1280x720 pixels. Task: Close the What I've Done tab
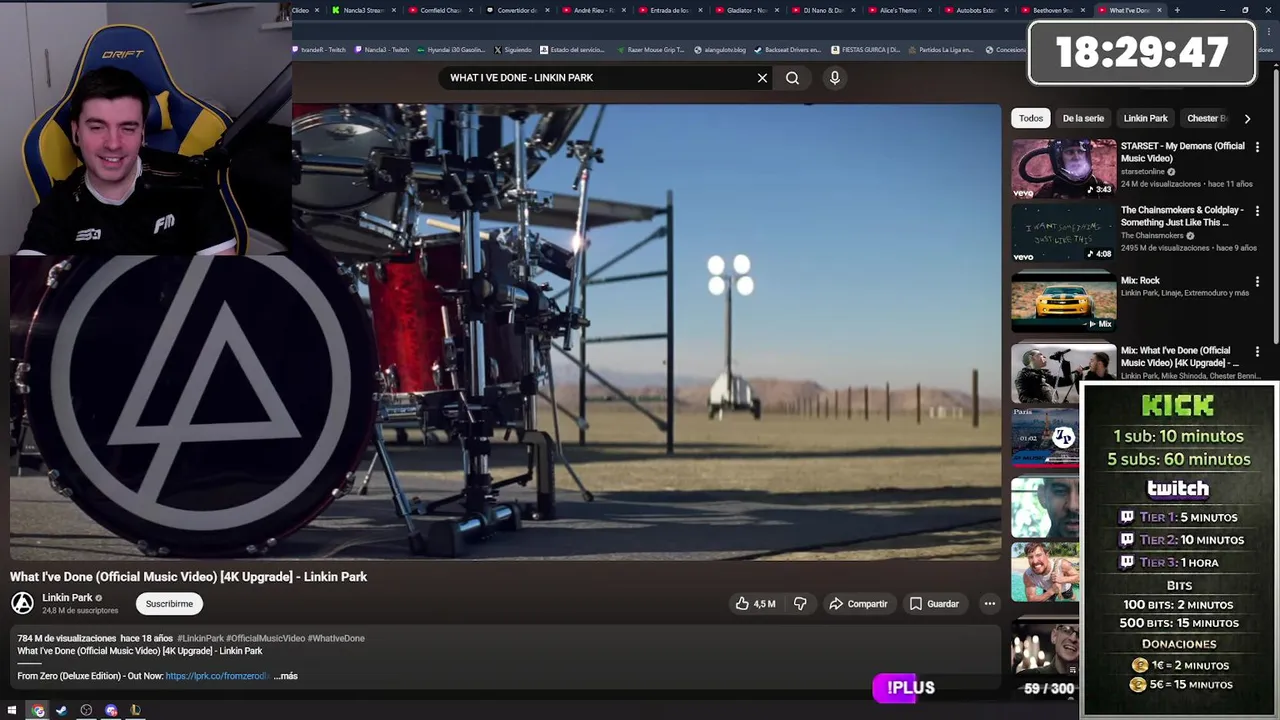(1159, 10)
